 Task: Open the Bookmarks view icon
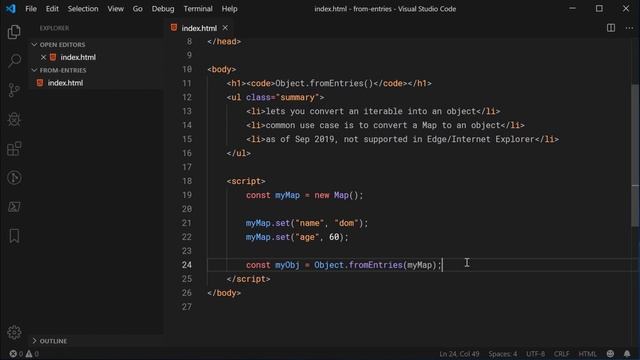pos(14,236)
